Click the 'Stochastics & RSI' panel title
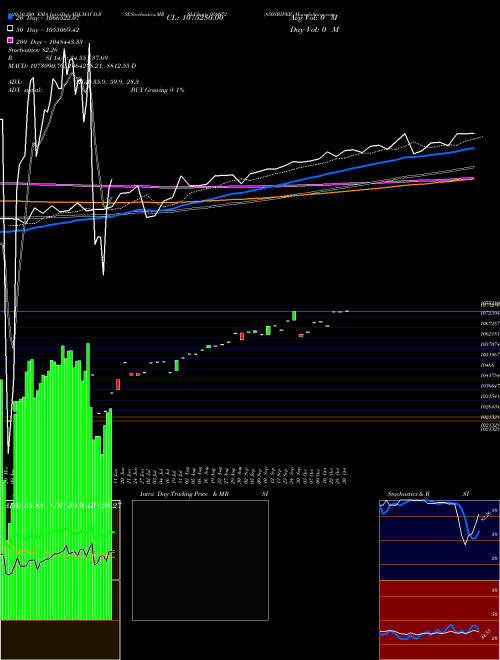 pyautogui.click(x=428, y=494)
